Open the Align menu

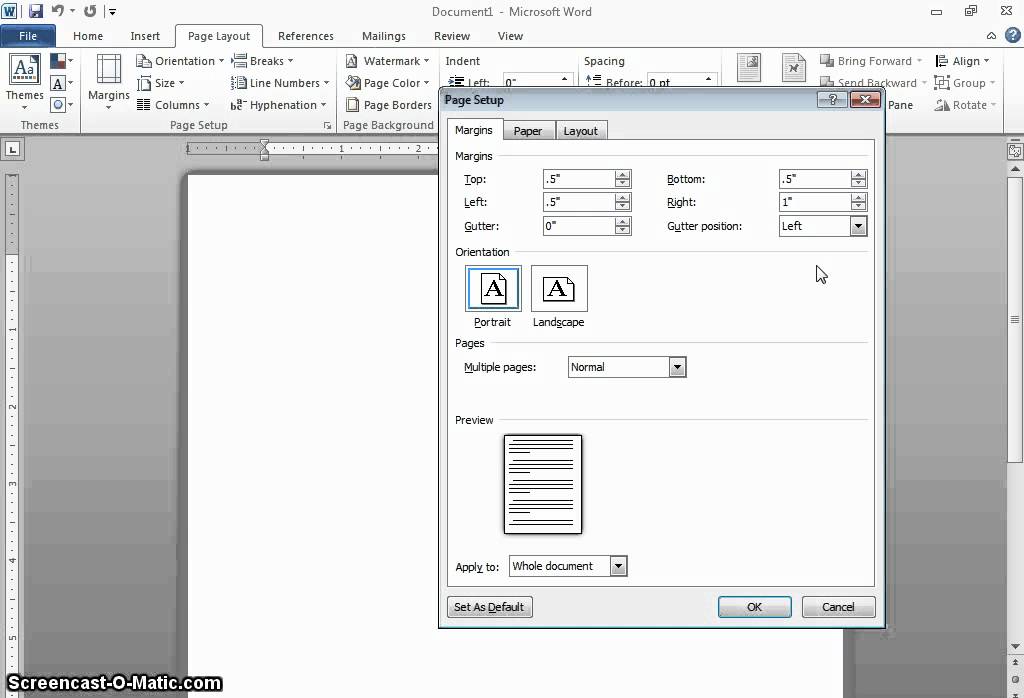pyautogui.click(x=963, y=61)
